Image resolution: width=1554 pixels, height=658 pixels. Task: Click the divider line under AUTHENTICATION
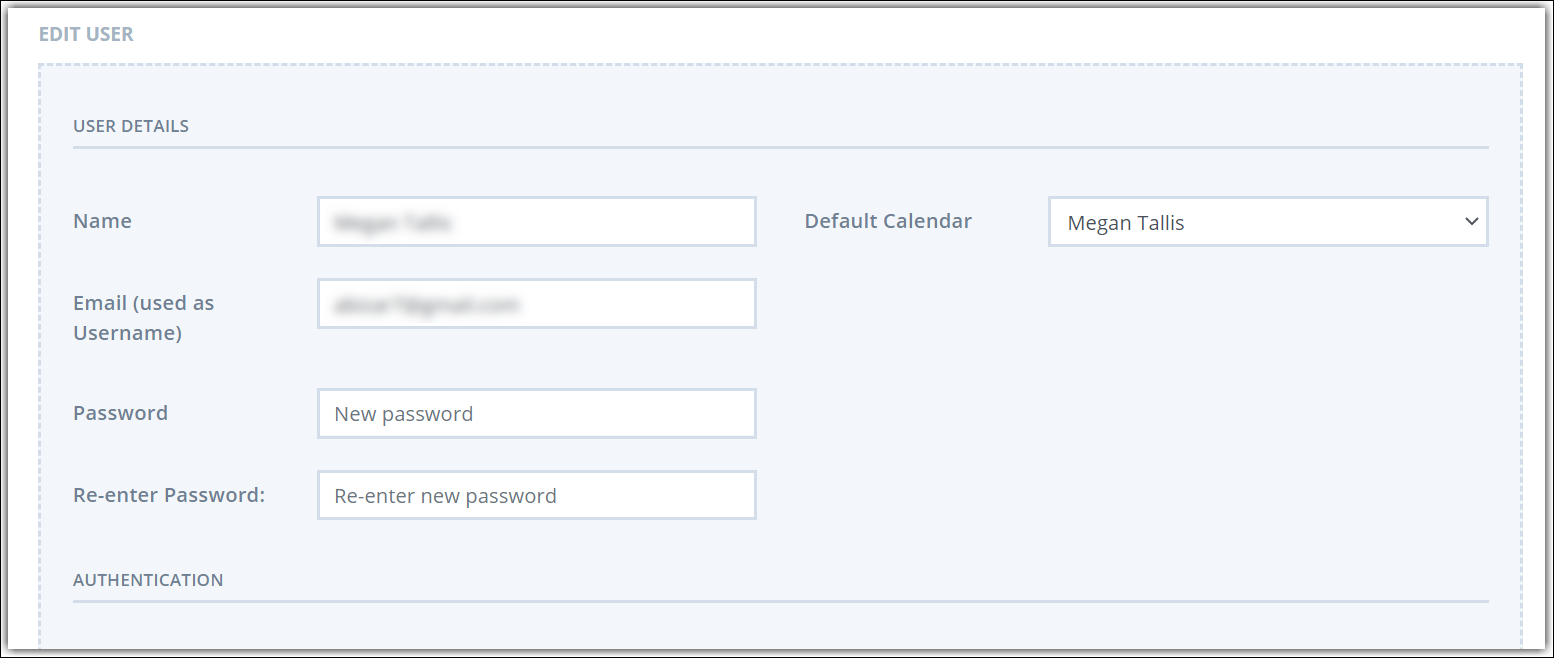(780, 602)
